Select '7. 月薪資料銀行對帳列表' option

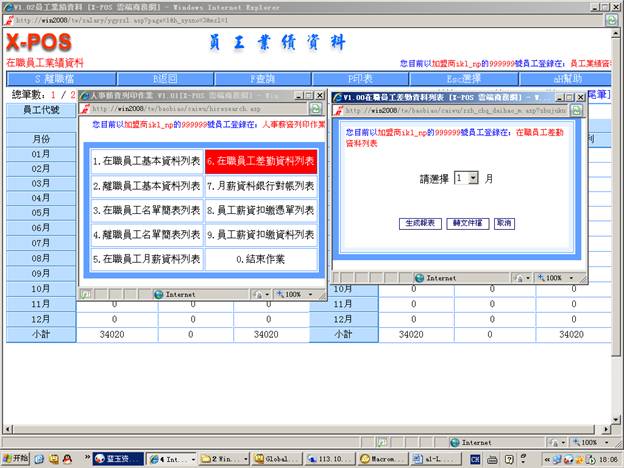point(261,185)
